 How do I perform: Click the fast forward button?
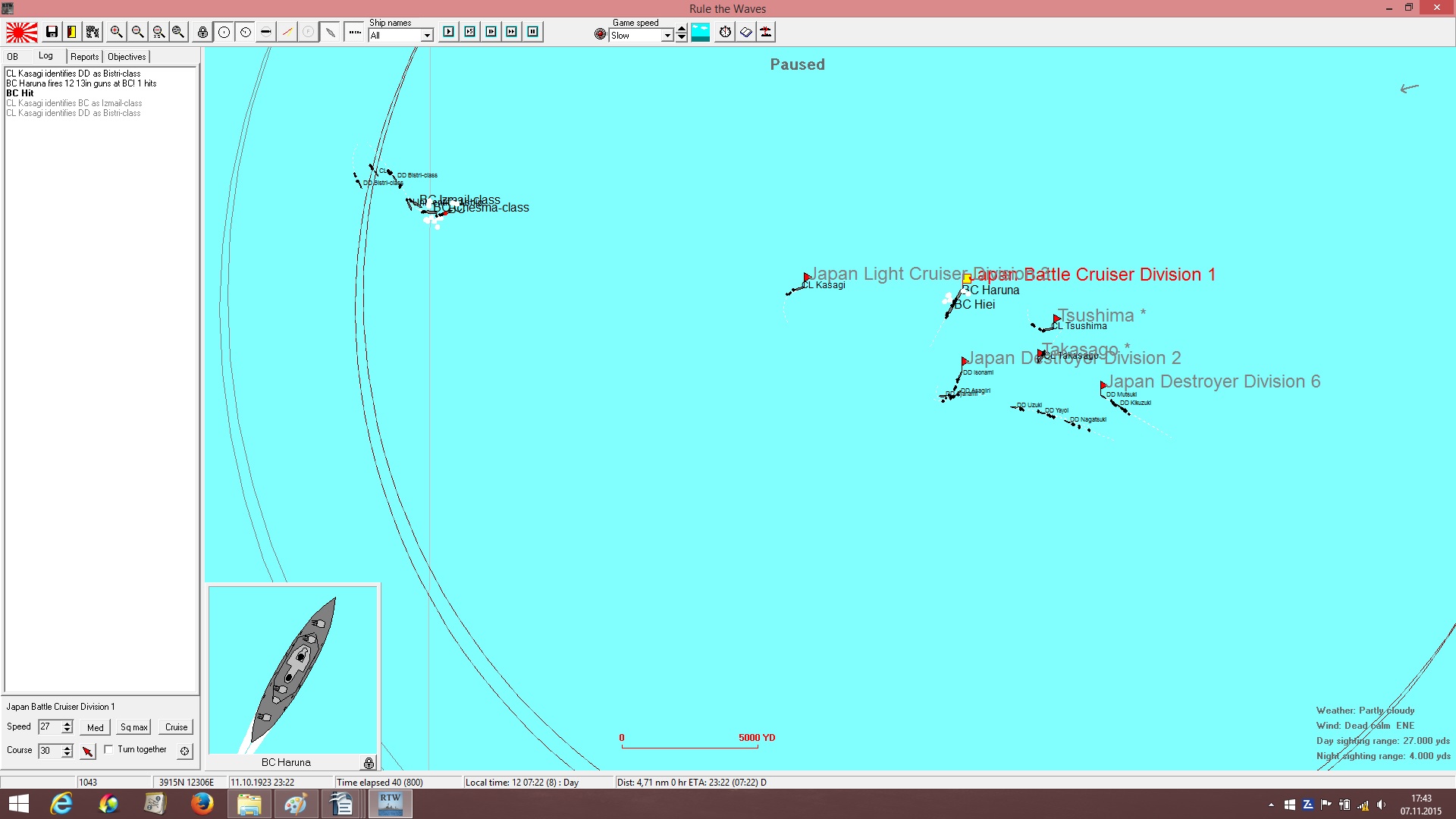[x=512, y=32]
